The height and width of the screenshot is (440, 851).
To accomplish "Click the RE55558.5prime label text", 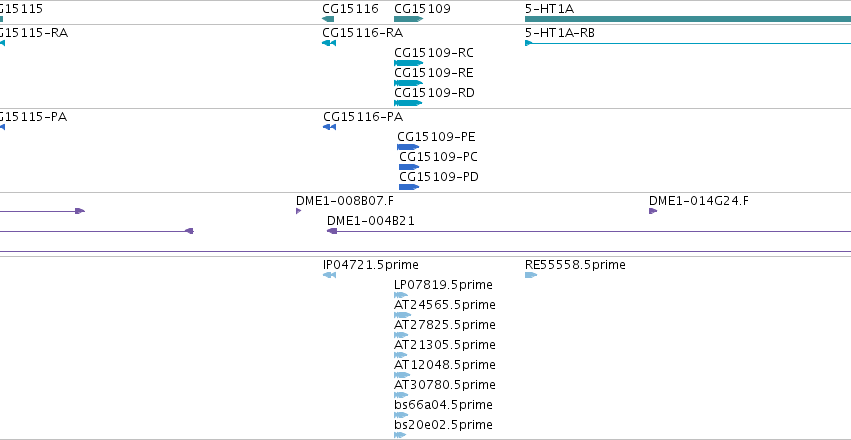I will pyautogui.click(x=575, y=265).
